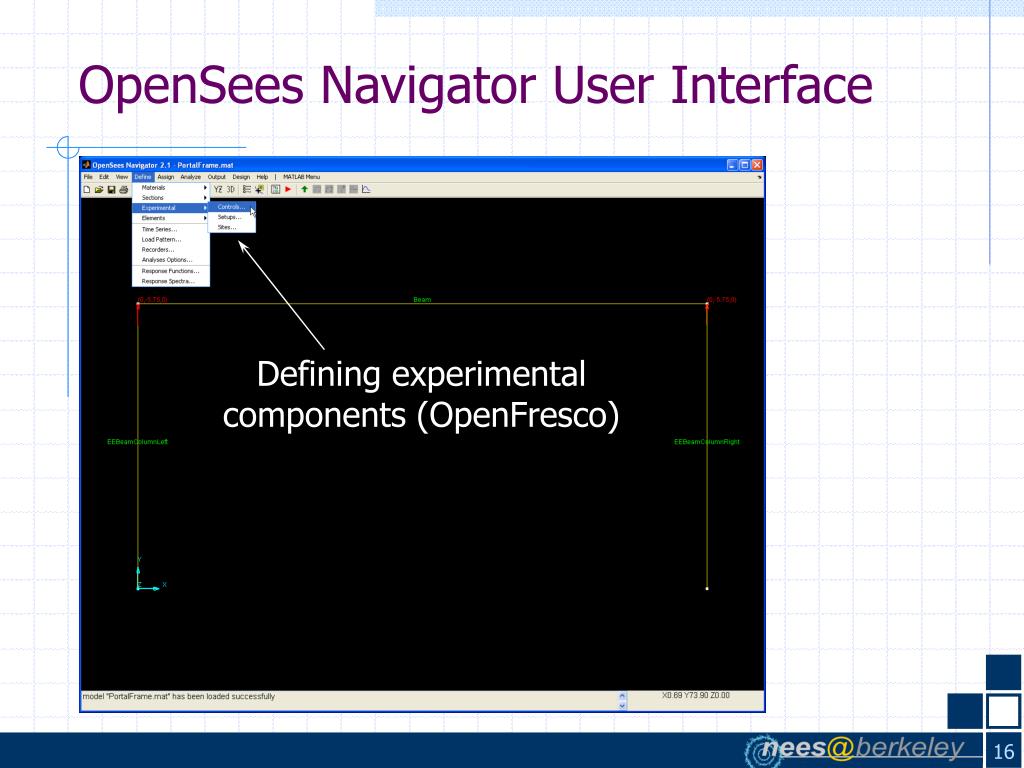Click the New model toolbar icon
1024x768 pixels.
point(86,189)
